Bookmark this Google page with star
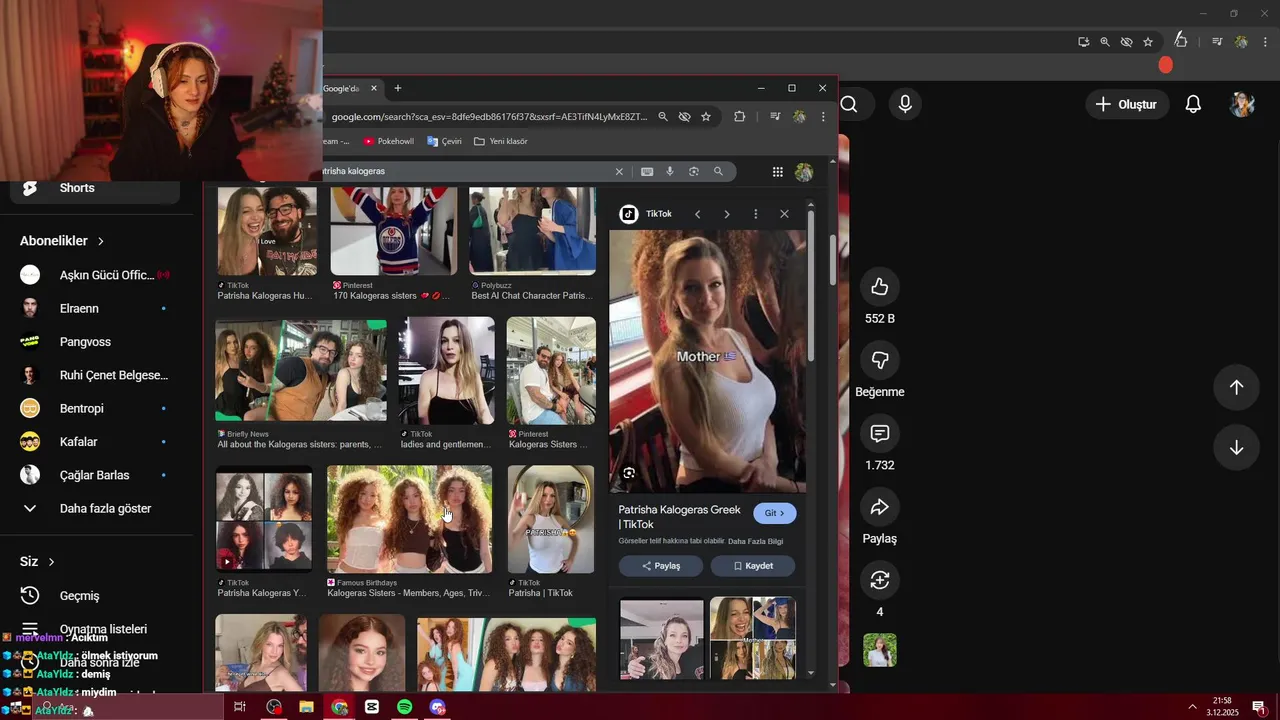The width and height of the screenshot is (1280, 720). [706, 117]
